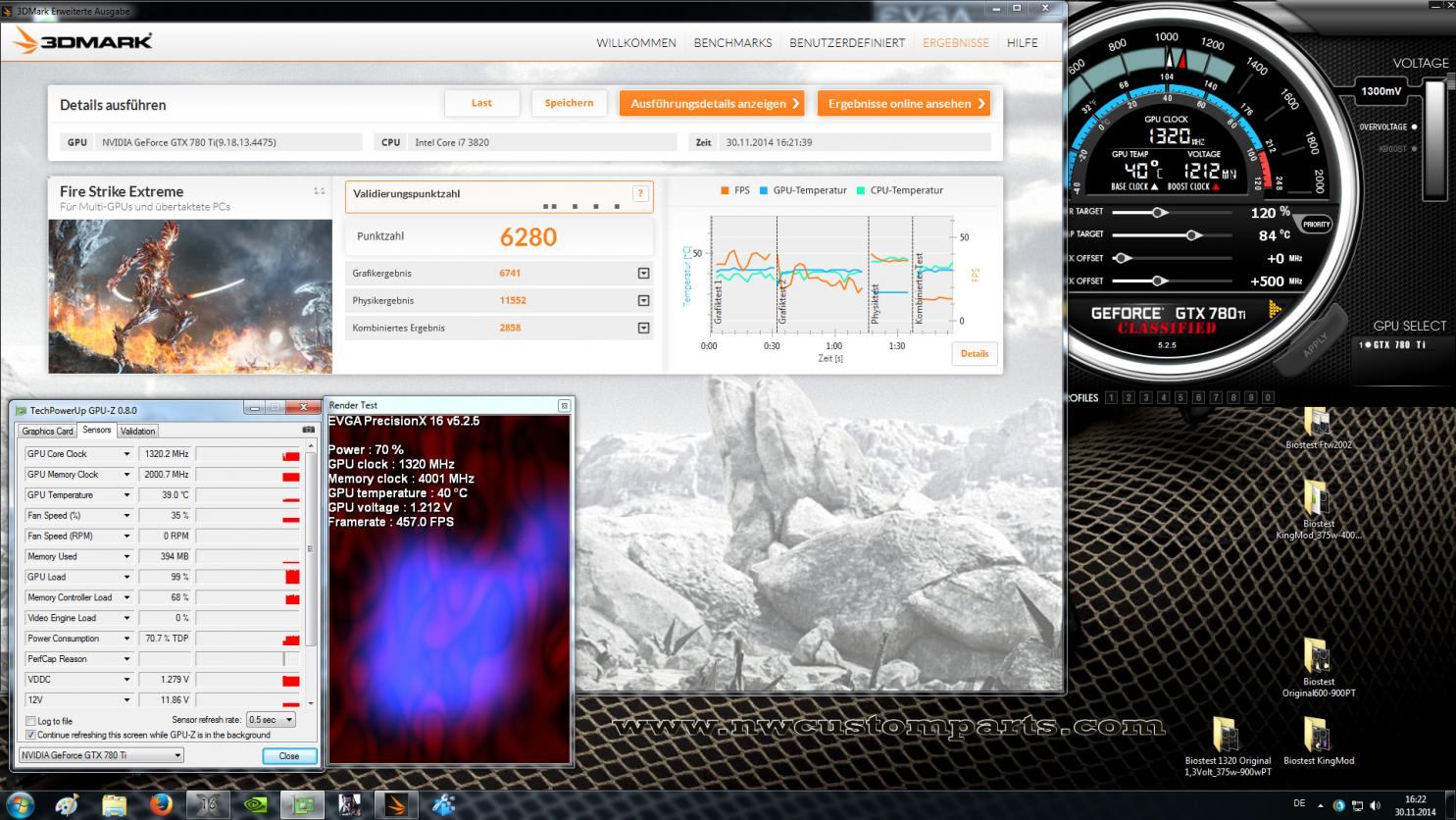Expand Grafikergebnis result row

pyautogui.click(x=644, y=274)
